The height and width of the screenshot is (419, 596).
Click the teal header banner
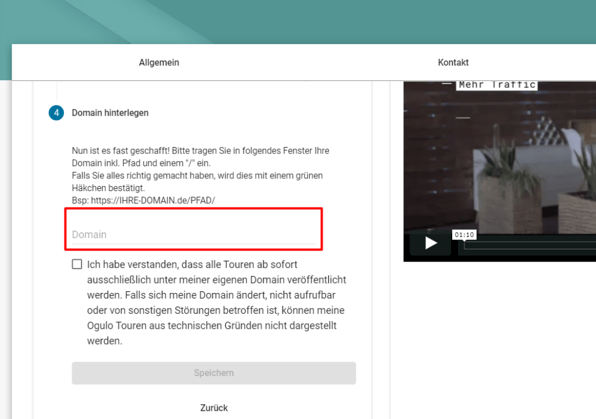[x=298, y=22]
